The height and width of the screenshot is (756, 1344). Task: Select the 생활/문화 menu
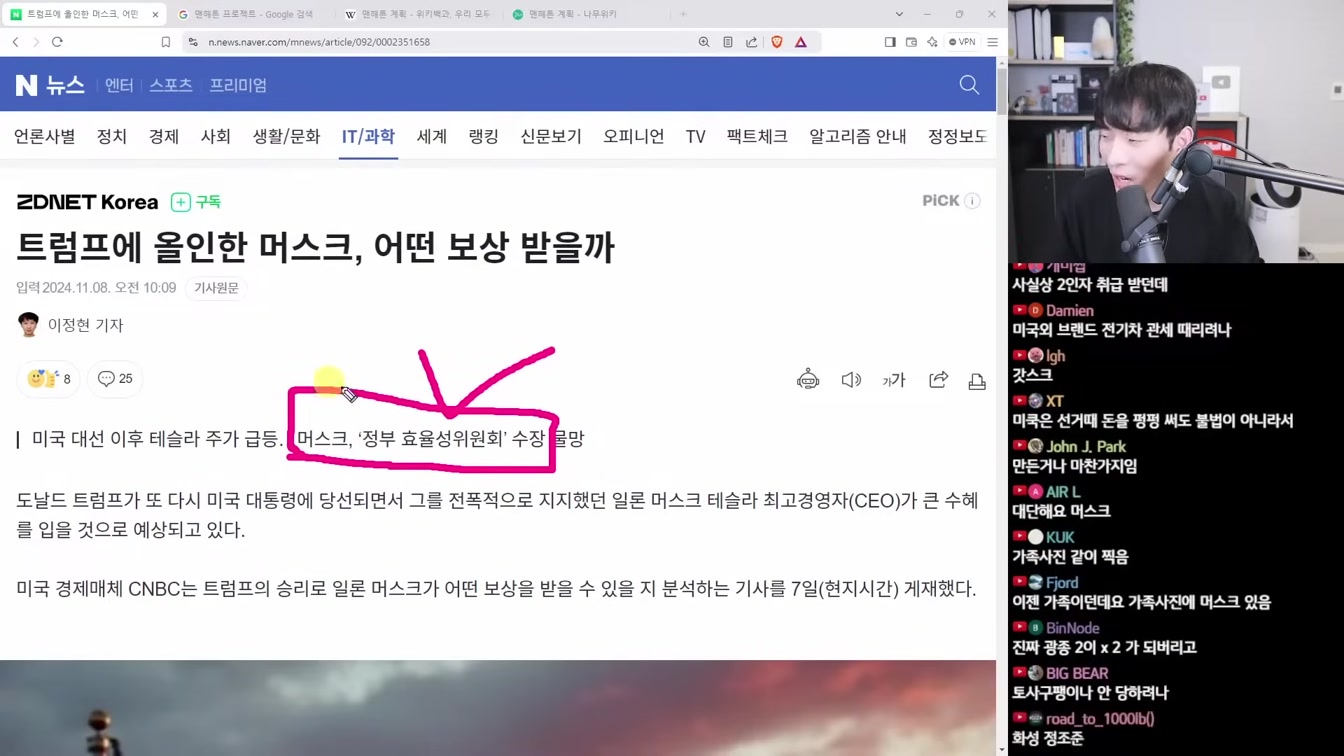(286, 136)
